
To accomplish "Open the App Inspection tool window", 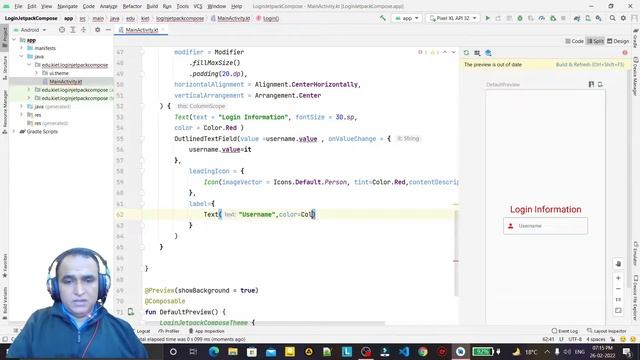I will (207, 331).
